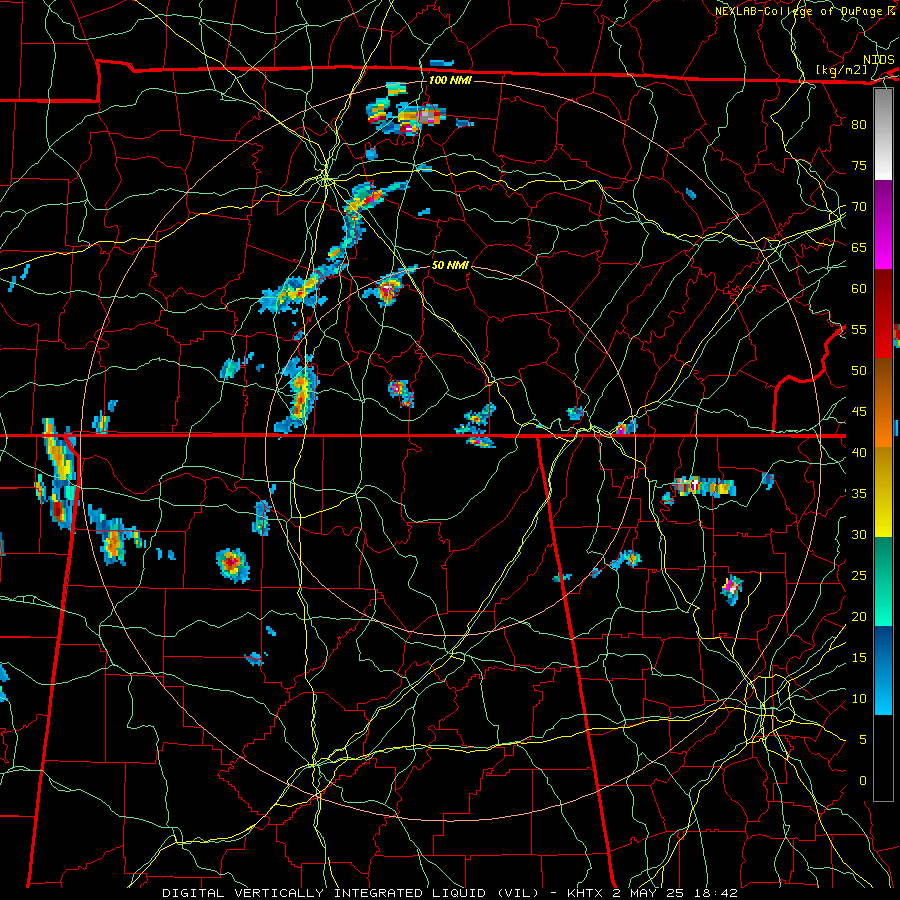Click the "5" value on the color scale
Screen dimensions: 900x900
tap(863, 739)
